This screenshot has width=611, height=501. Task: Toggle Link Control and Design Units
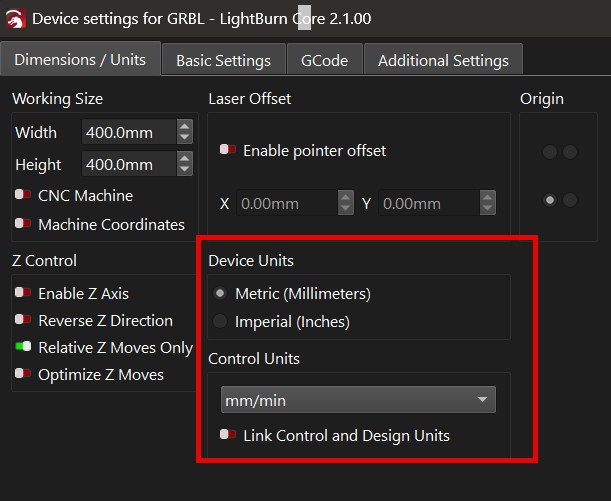[x=228, y=434]
